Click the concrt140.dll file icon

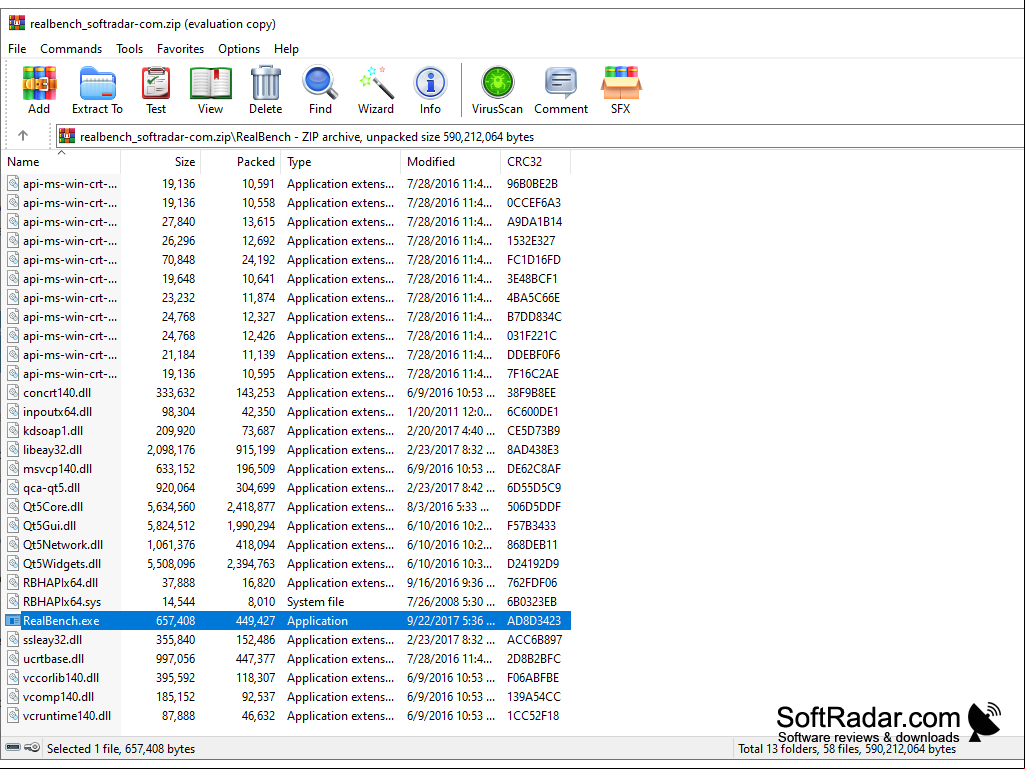coord(13,393)
